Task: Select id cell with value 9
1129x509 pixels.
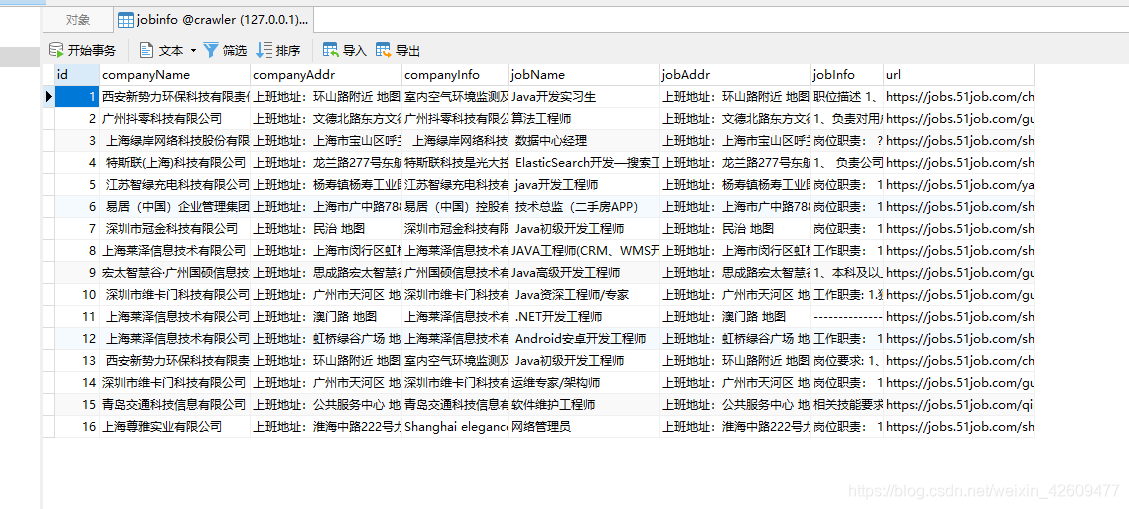Action: coord(77,273)
